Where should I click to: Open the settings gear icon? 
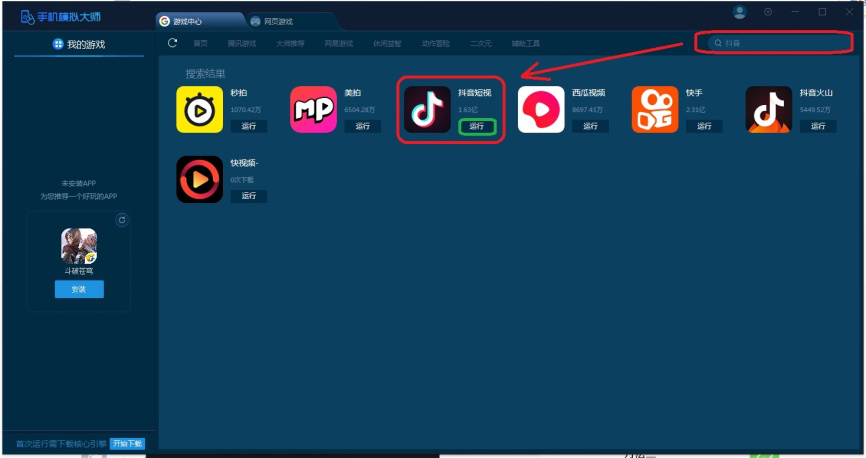tap(768, 12)
